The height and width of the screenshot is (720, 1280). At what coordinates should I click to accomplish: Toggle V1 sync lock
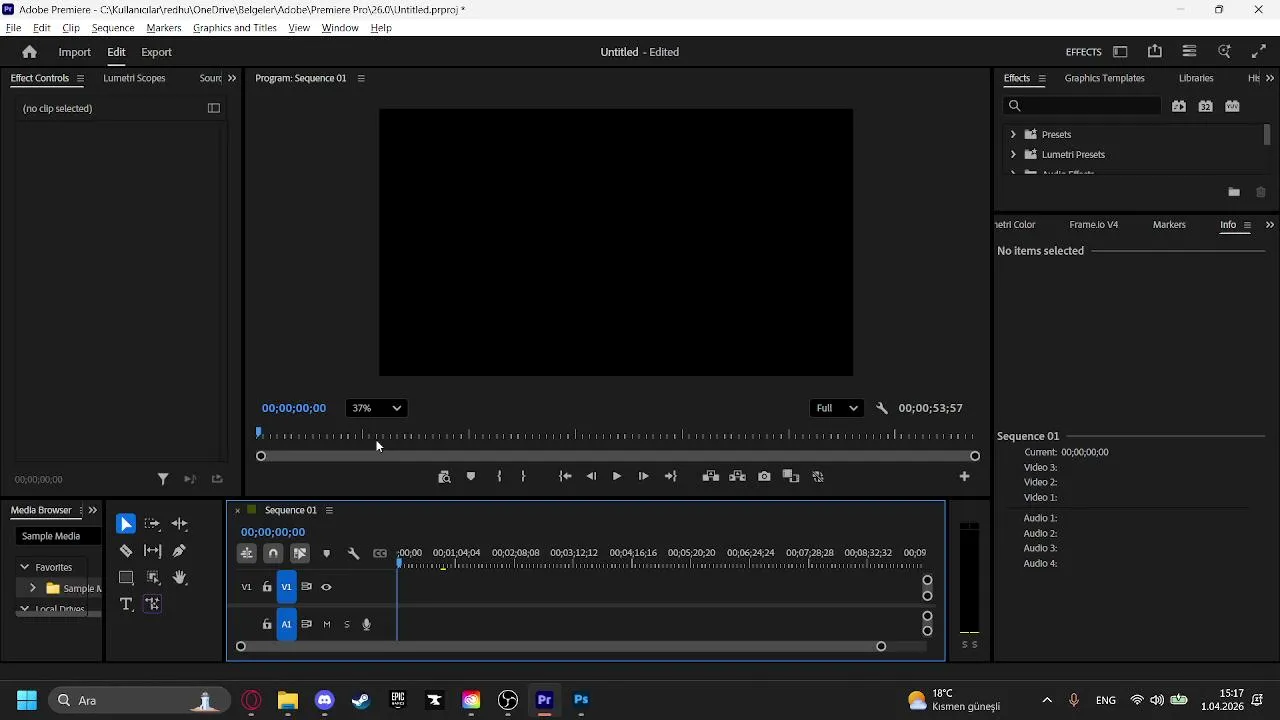(307, 587)
